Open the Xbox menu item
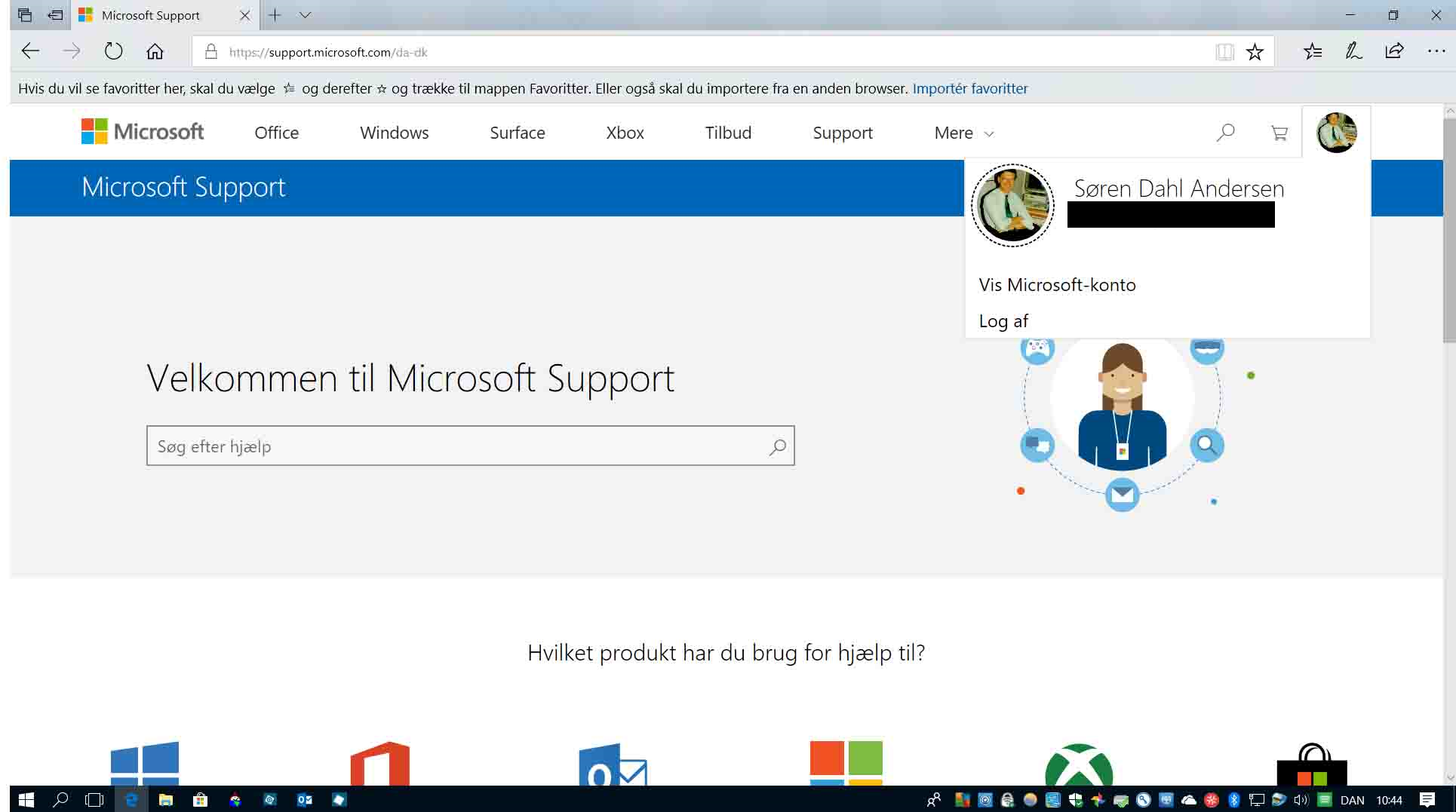This screenshot has width=1456, height=812. (625, 133)
